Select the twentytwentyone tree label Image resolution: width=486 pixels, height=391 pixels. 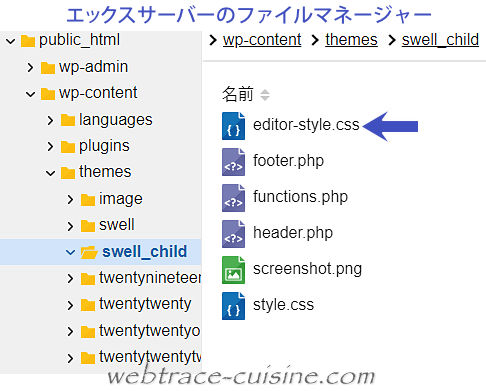[x=150, y=331]
